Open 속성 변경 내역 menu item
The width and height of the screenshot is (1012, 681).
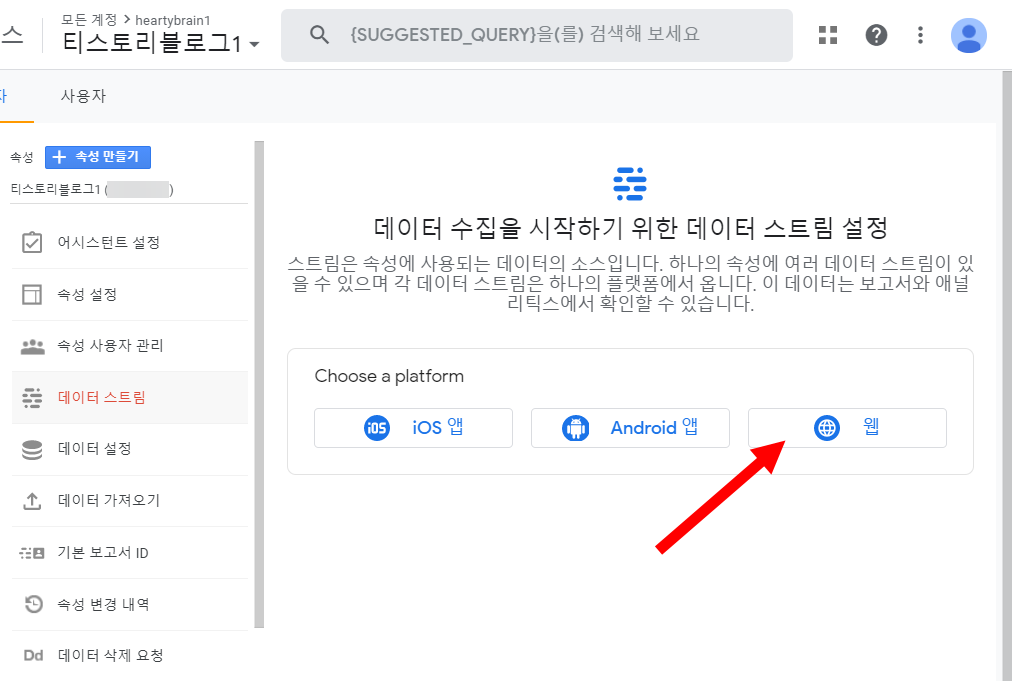point(130,604)
